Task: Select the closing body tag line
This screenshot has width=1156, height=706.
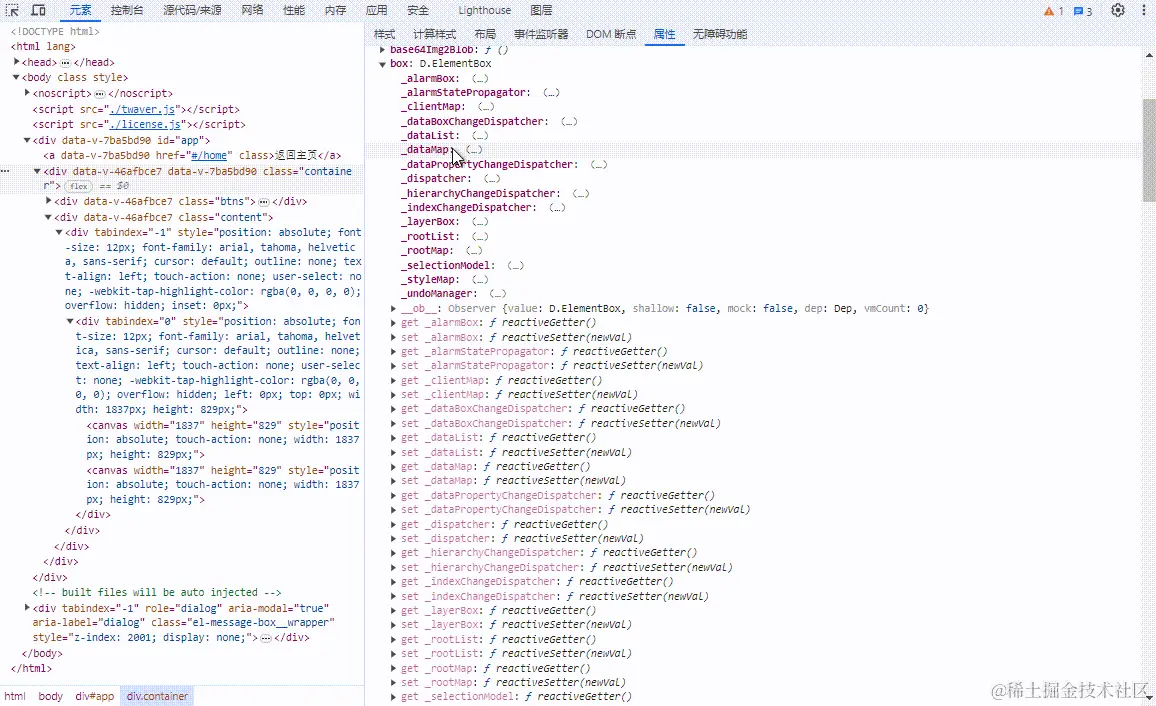Action: click(x=42, y=653)
